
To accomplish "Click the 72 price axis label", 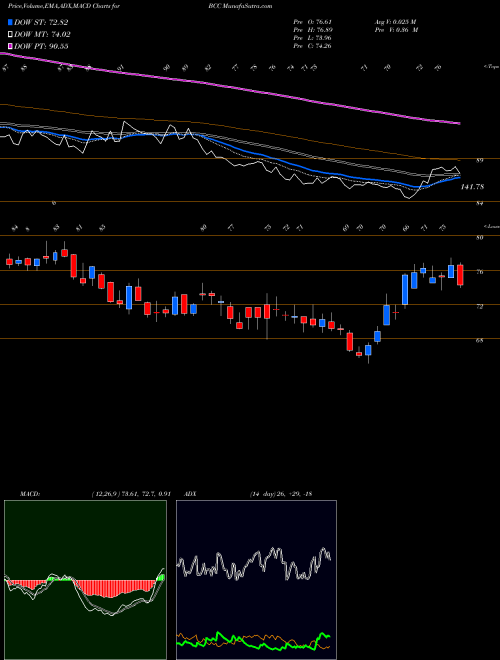I will coord(479,306).
